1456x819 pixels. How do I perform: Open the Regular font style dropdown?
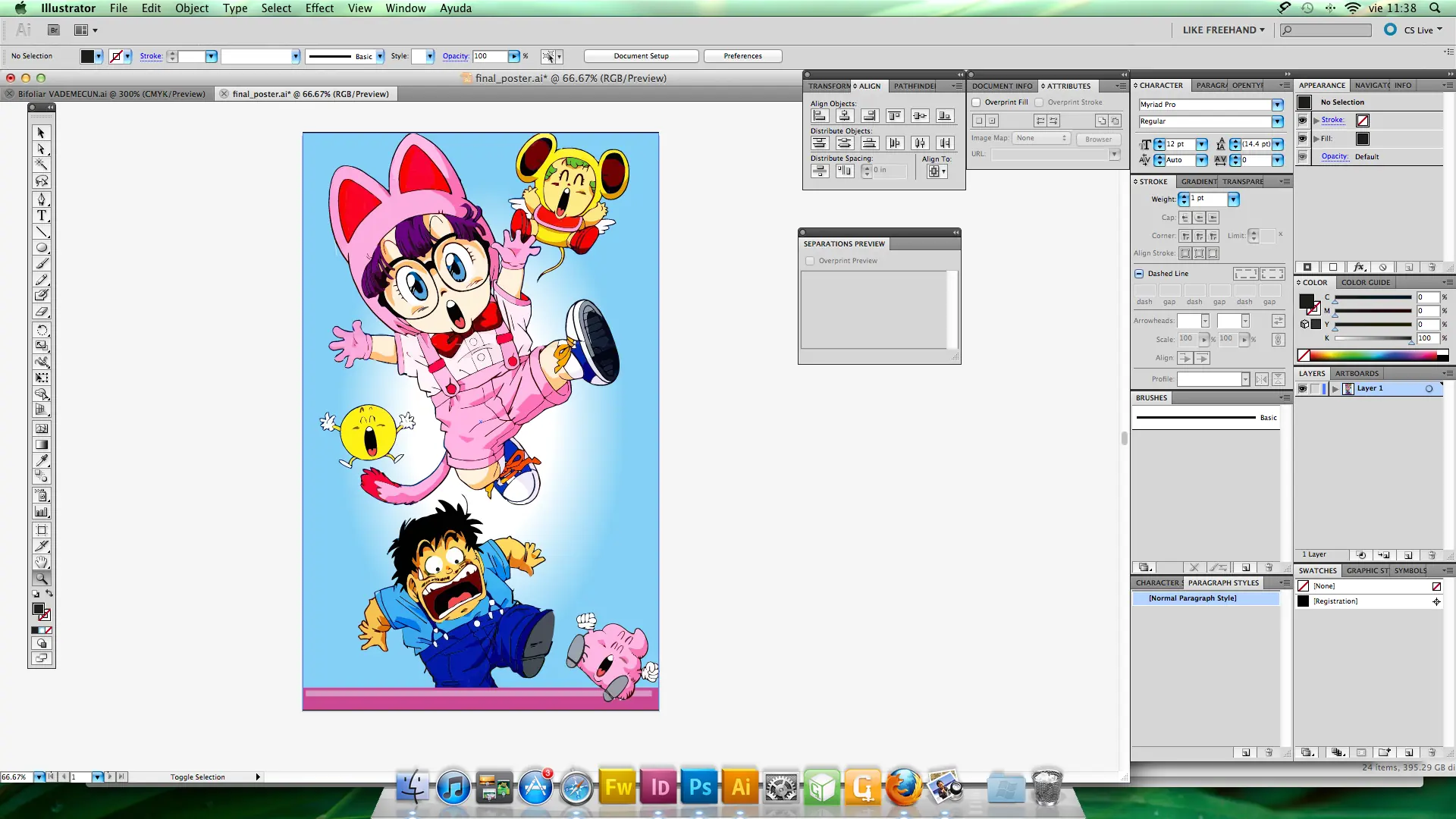pos(1278,121)
